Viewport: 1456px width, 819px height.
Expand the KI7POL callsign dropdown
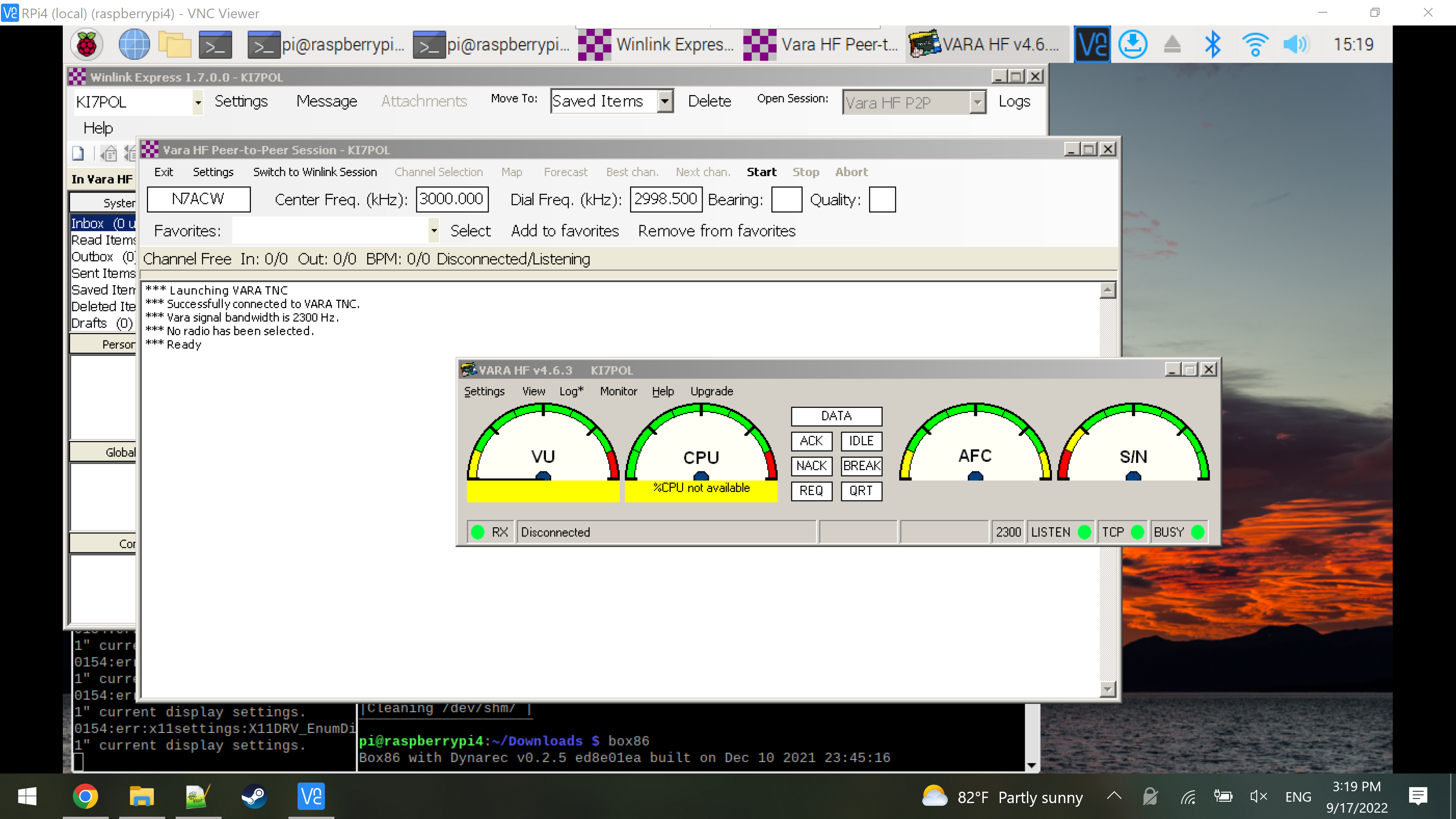[x=197, y=102]
